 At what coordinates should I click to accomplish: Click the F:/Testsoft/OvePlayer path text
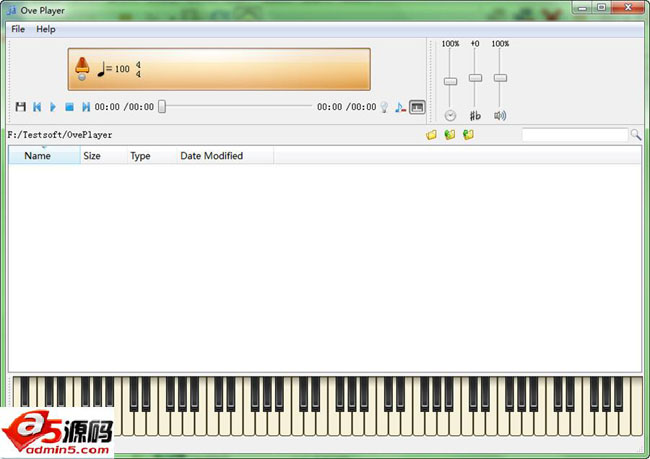point(60,135)
